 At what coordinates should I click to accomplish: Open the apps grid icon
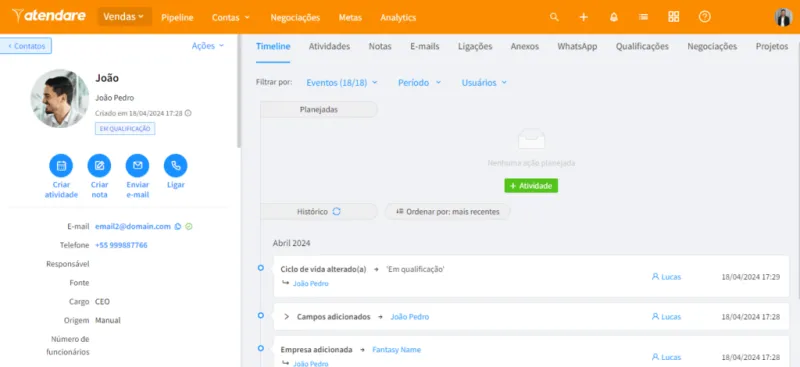pyautogui.click(x=673, y=17)
